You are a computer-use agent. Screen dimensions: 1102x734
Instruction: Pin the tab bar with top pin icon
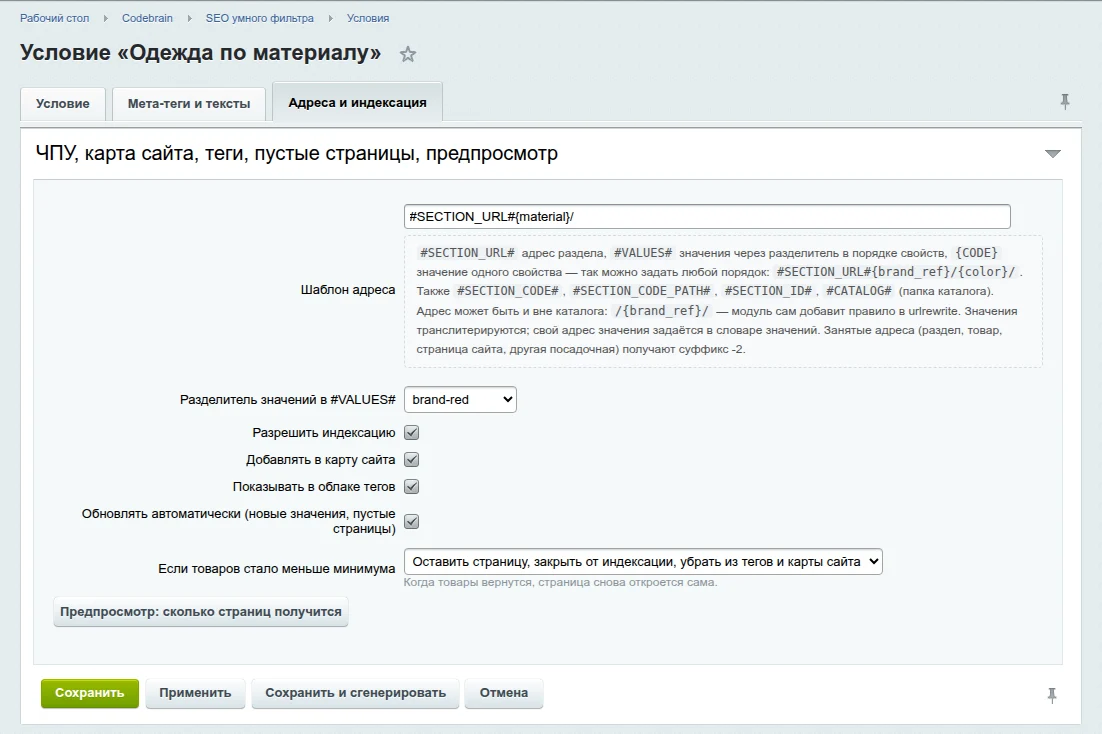[x=1065, y=102]
